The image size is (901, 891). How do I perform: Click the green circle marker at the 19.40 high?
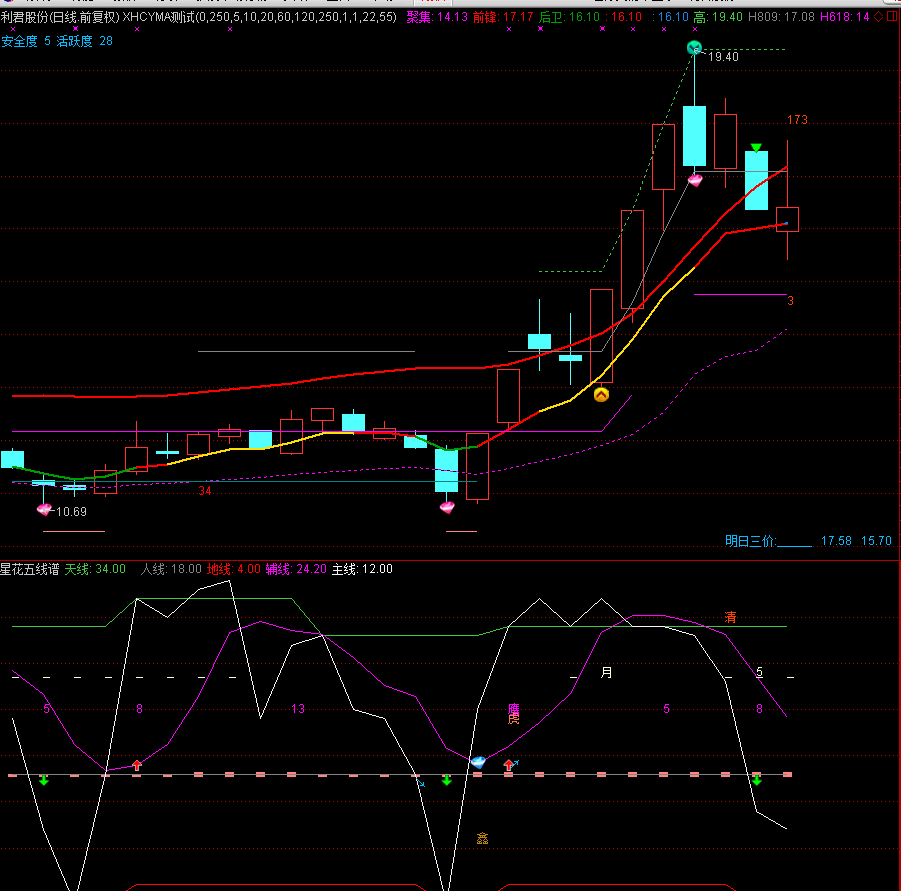click(694, 48)
